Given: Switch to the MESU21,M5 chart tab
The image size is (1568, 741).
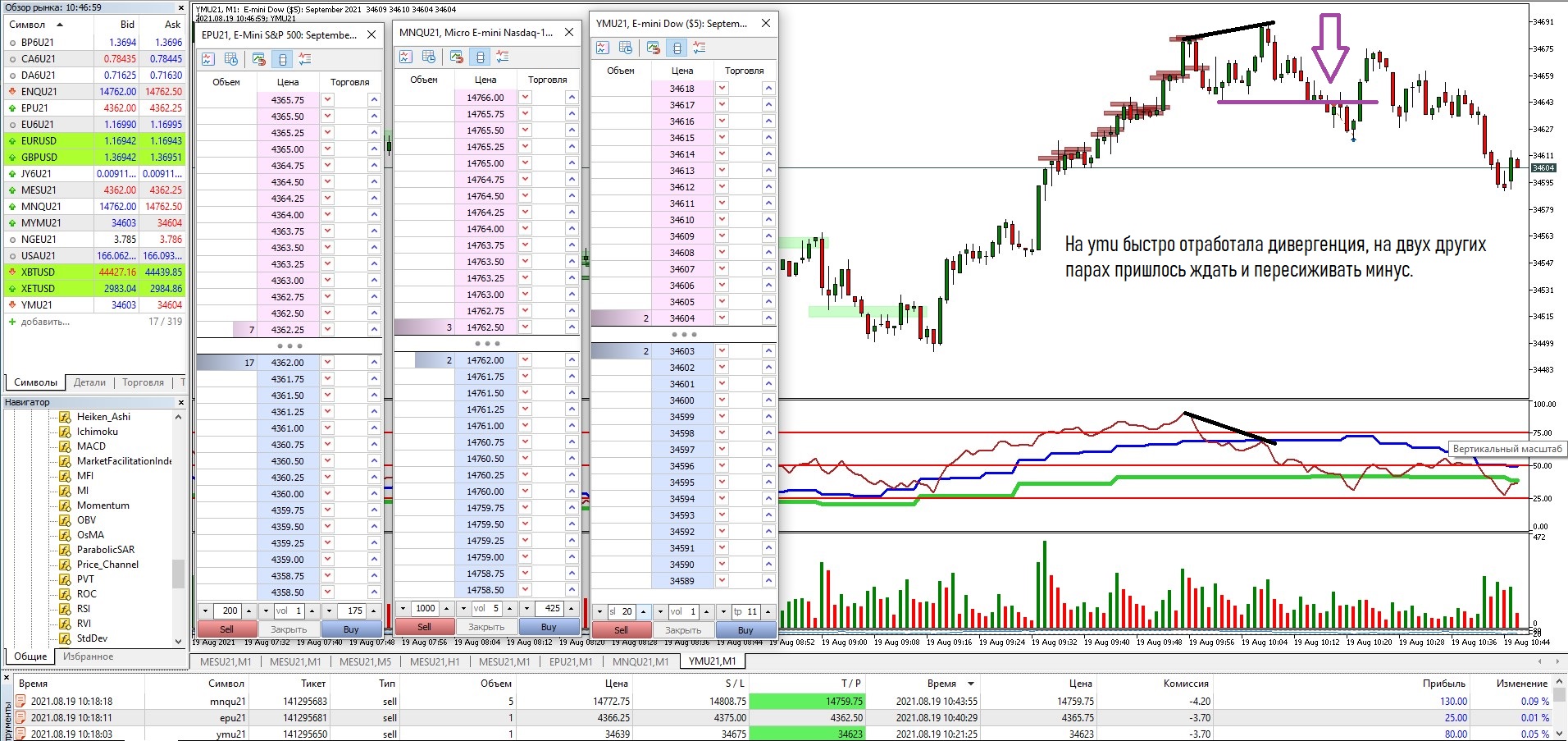Looking at the screenshot, I should coord(365,661).
